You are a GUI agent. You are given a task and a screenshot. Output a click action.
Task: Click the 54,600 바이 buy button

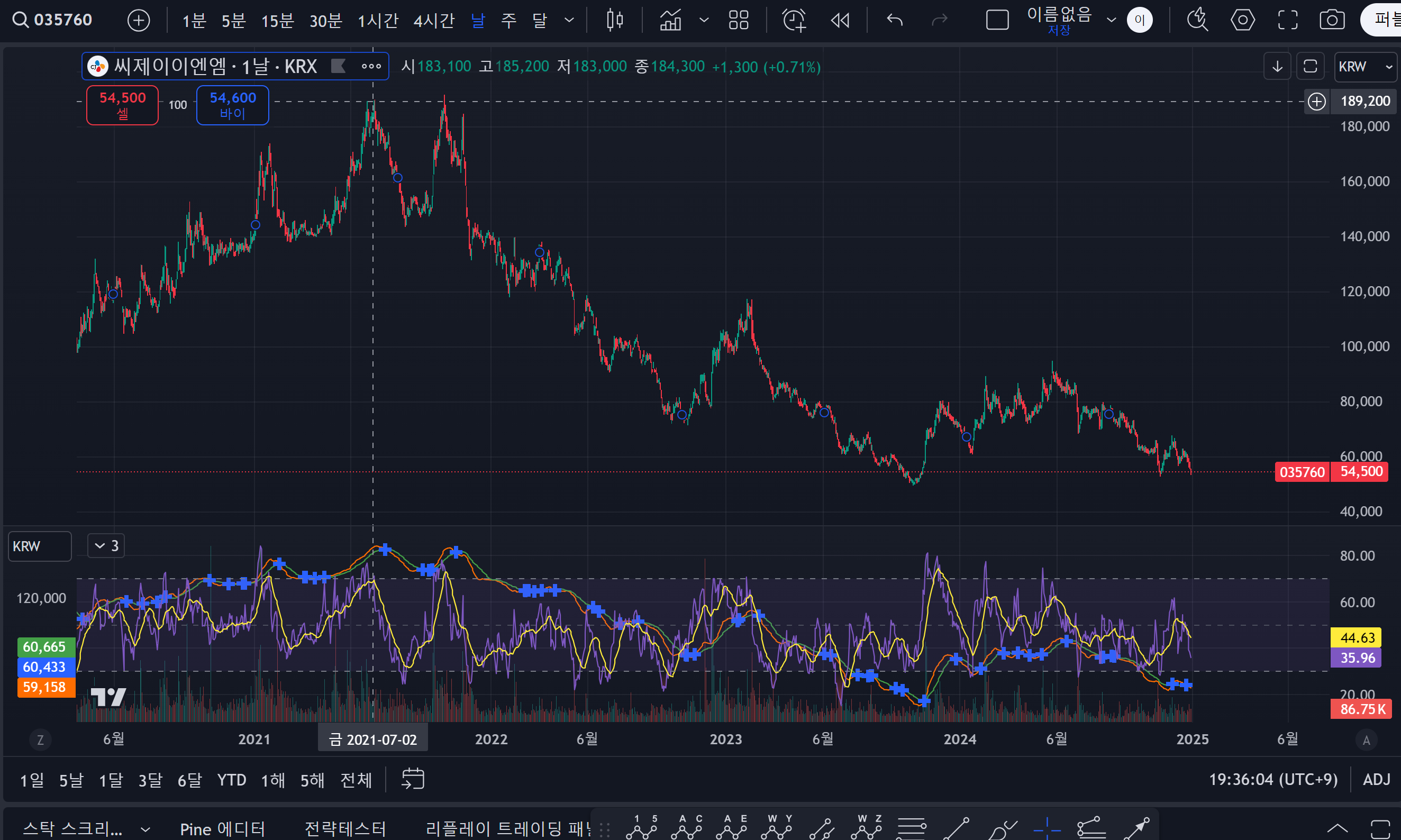point(233,105)
